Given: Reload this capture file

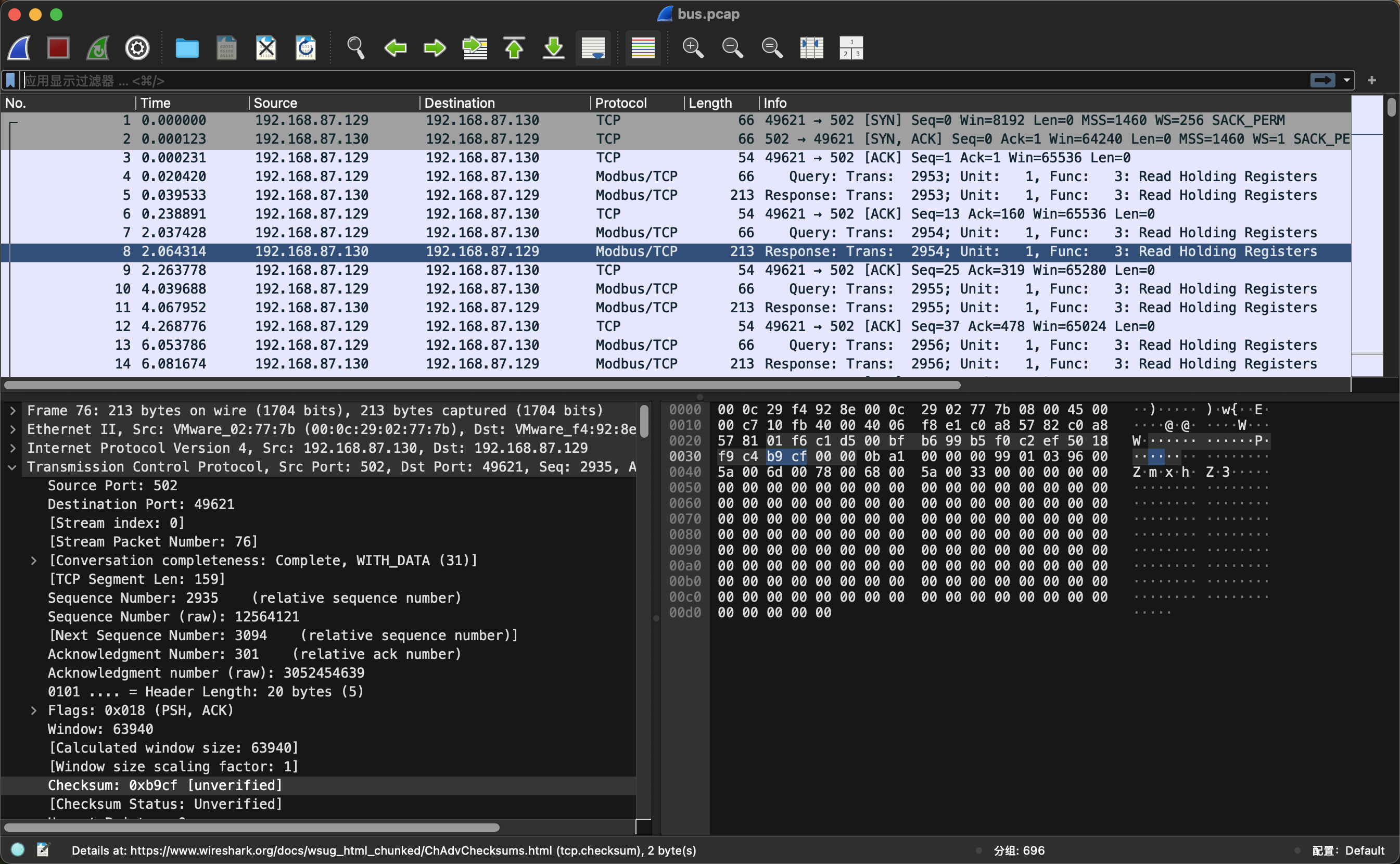Looking at the screenshot, I should click(306, 48).
